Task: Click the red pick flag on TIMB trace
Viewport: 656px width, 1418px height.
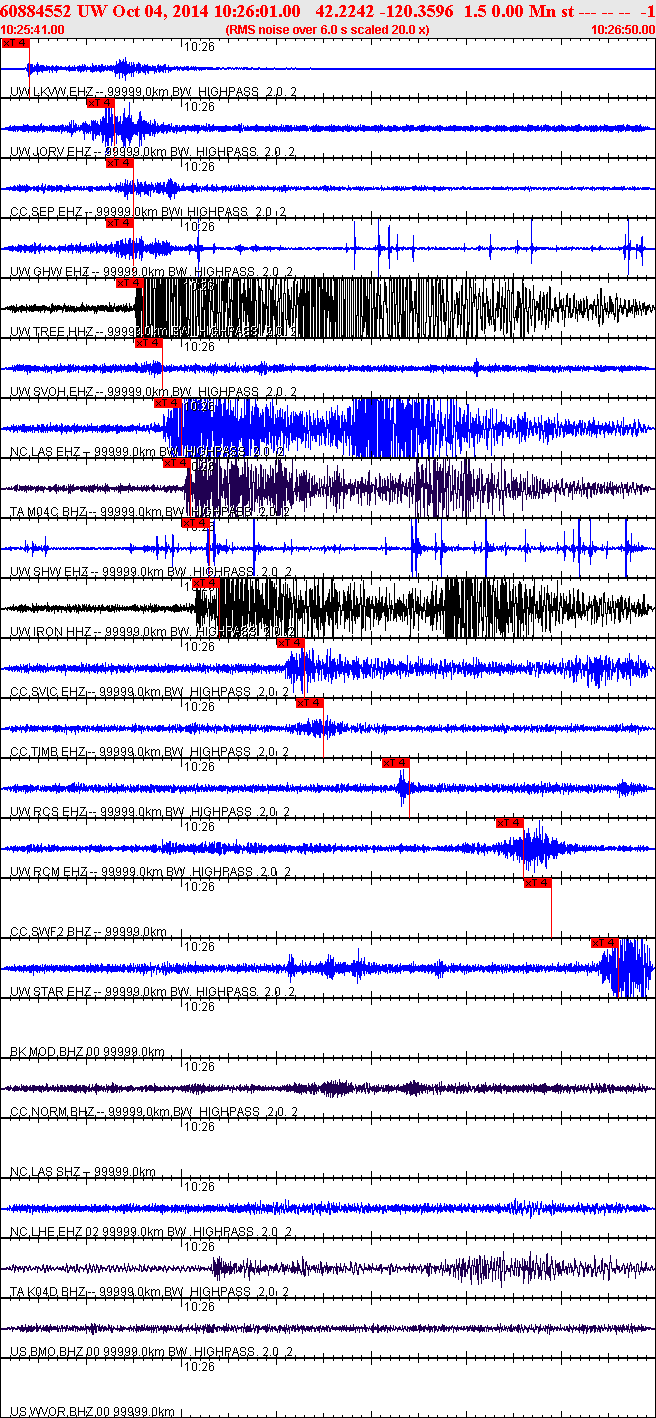Action: click(310, 703)
